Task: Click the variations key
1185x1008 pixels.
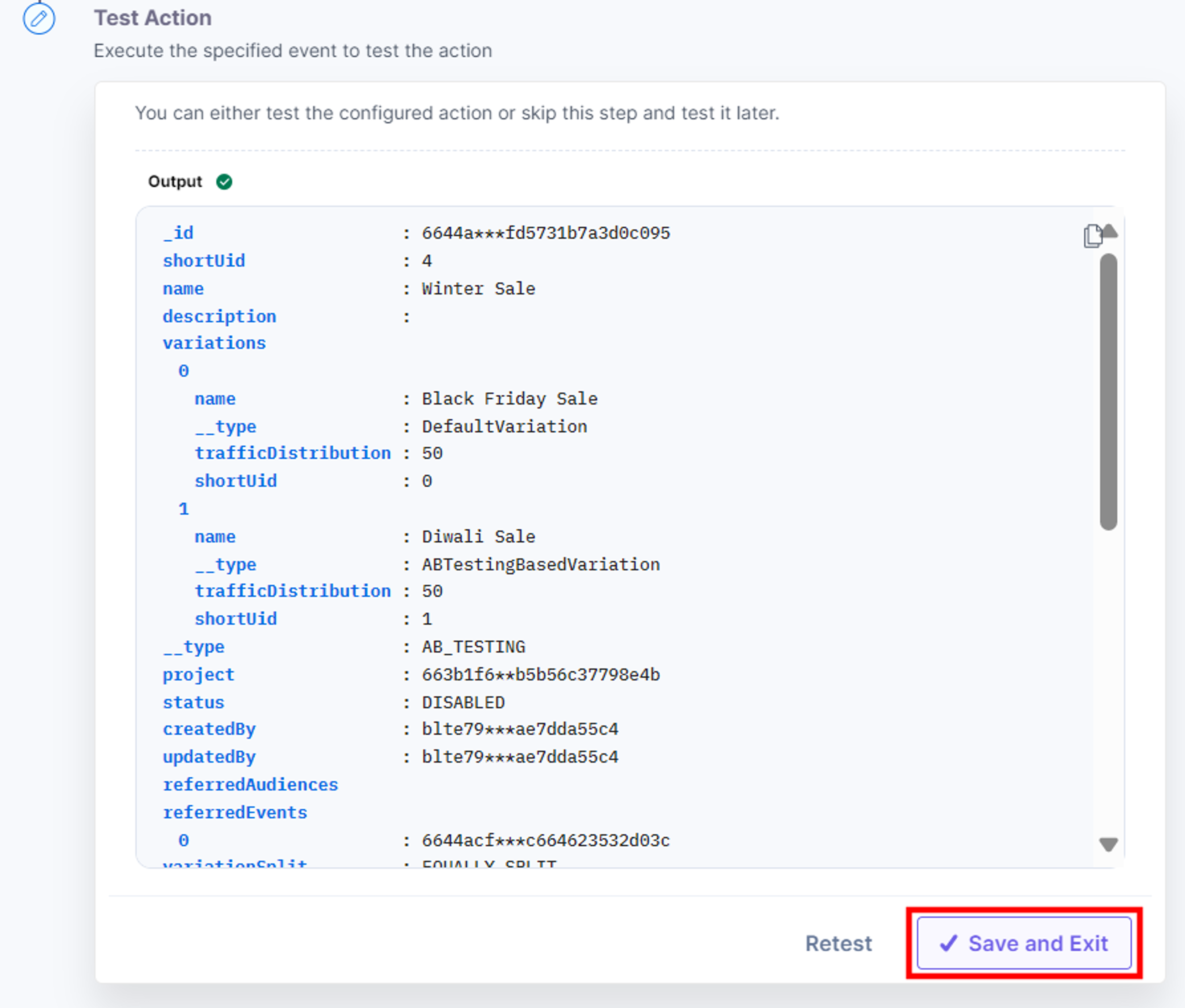Action: click(x=214, y=343)
